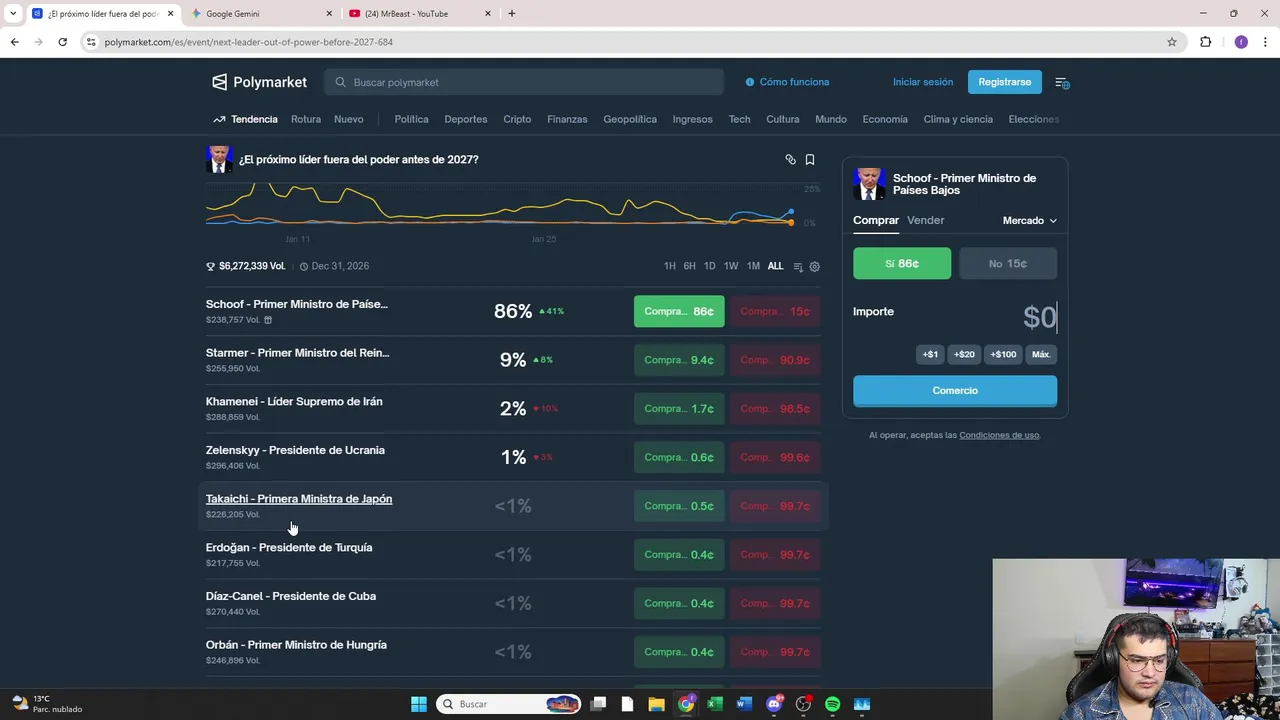Image resolution: width=1280 pixels, height=720 pixels.
Task: Click the Schoof volume gift icon
Action: pyautogui.click(x=268, y=320)
